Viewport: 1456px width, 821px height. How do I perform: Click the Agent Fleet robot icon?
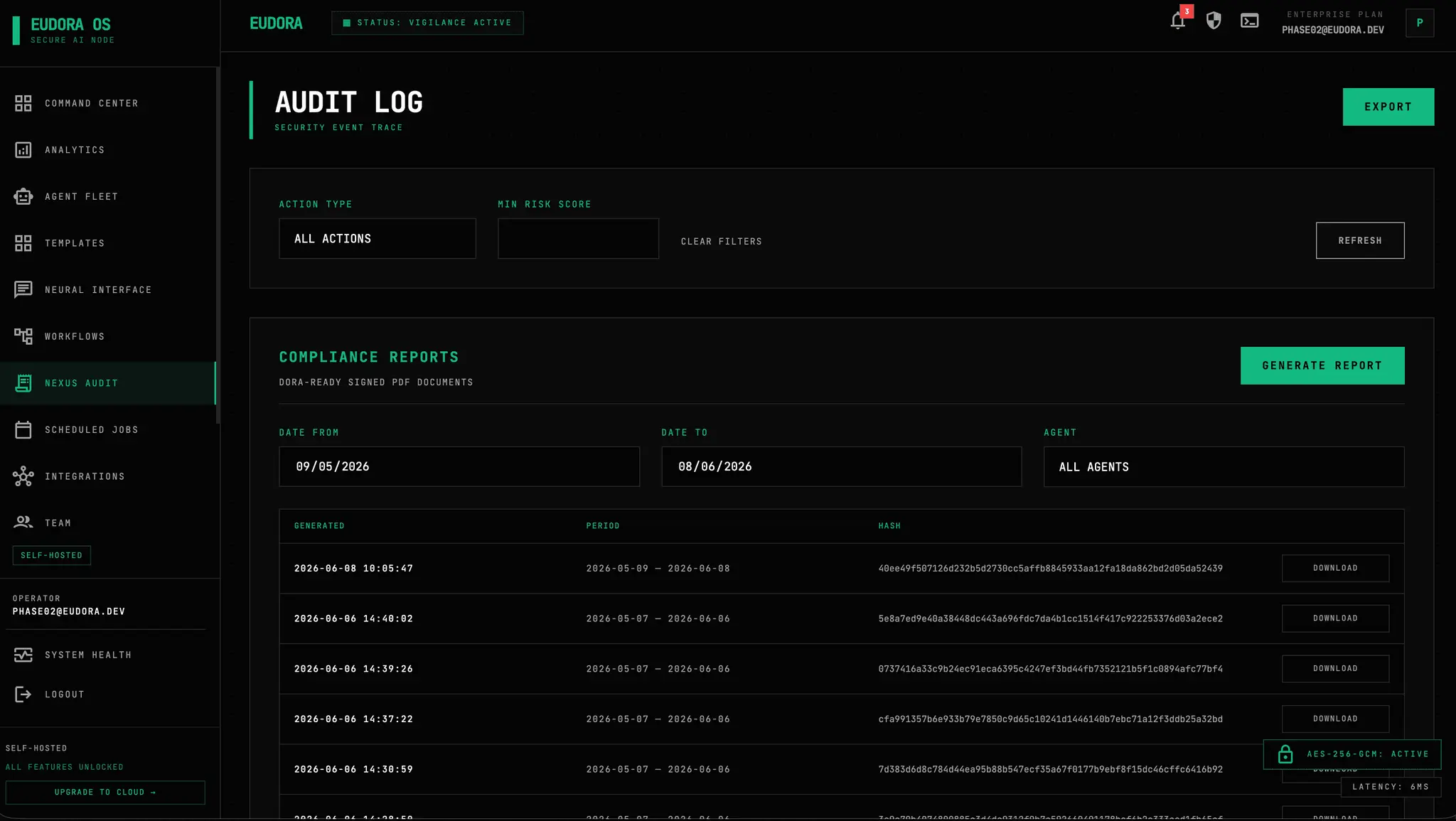23,196
